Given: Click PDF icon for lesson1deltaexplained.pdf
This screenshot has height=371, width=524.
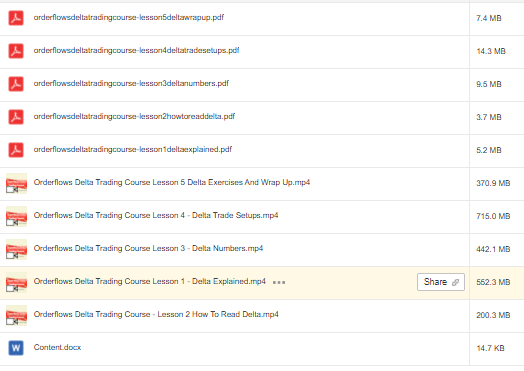Looking at the screenshot, I should click(16, 150).
